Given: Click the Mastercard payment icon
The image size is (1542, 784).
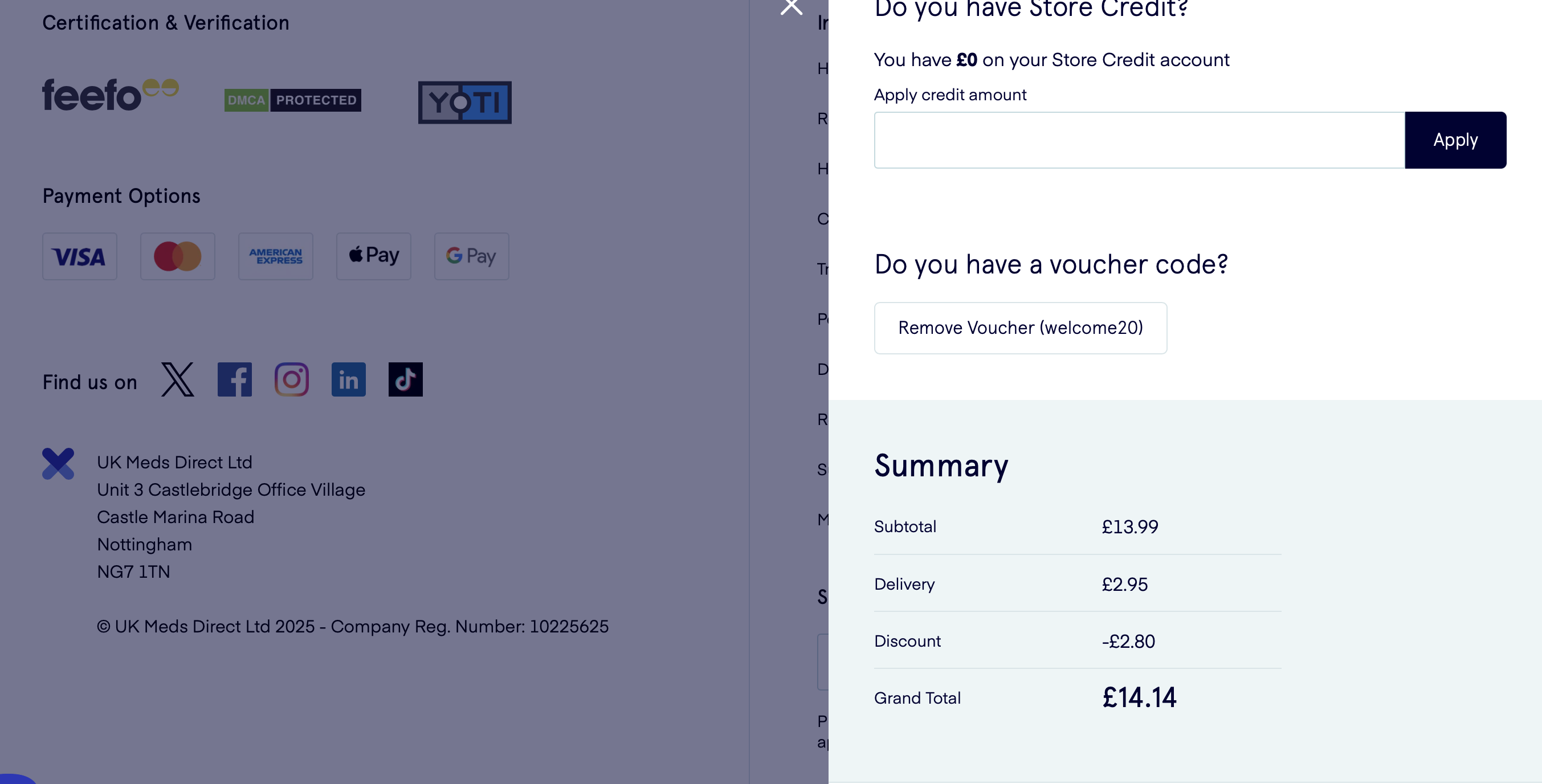Looking at the screenshot, I should (x=178, y=257).
